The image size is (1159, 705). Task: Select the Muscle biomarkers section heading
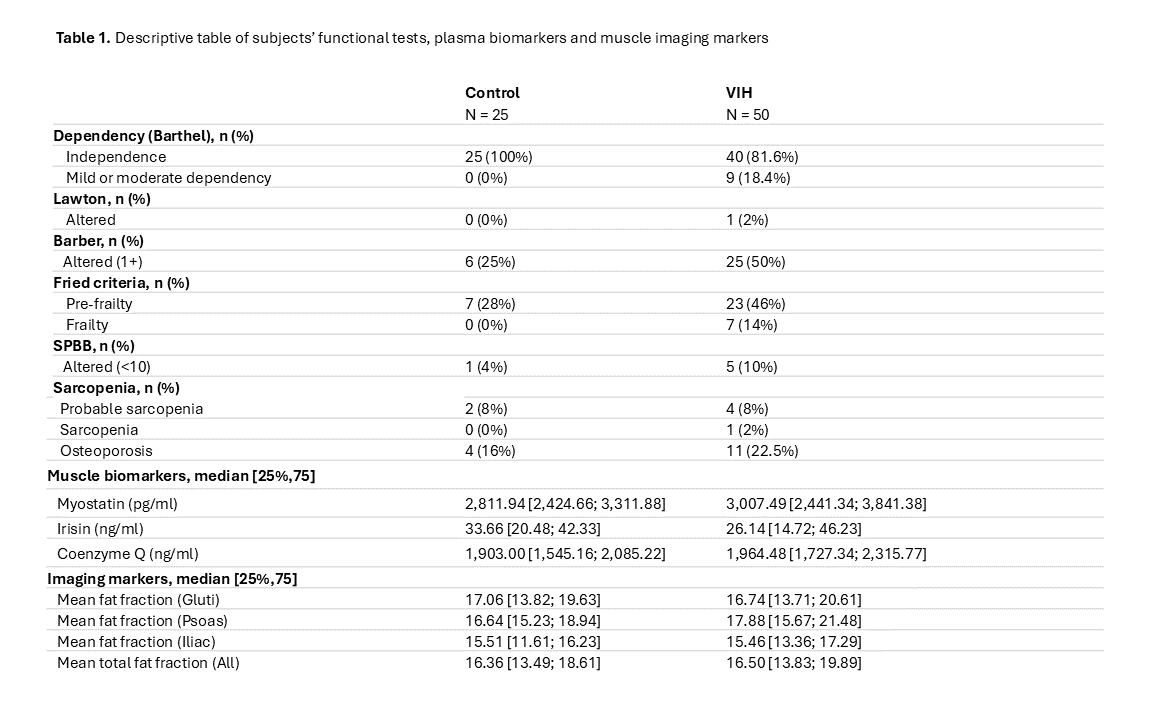pos(181,477)
